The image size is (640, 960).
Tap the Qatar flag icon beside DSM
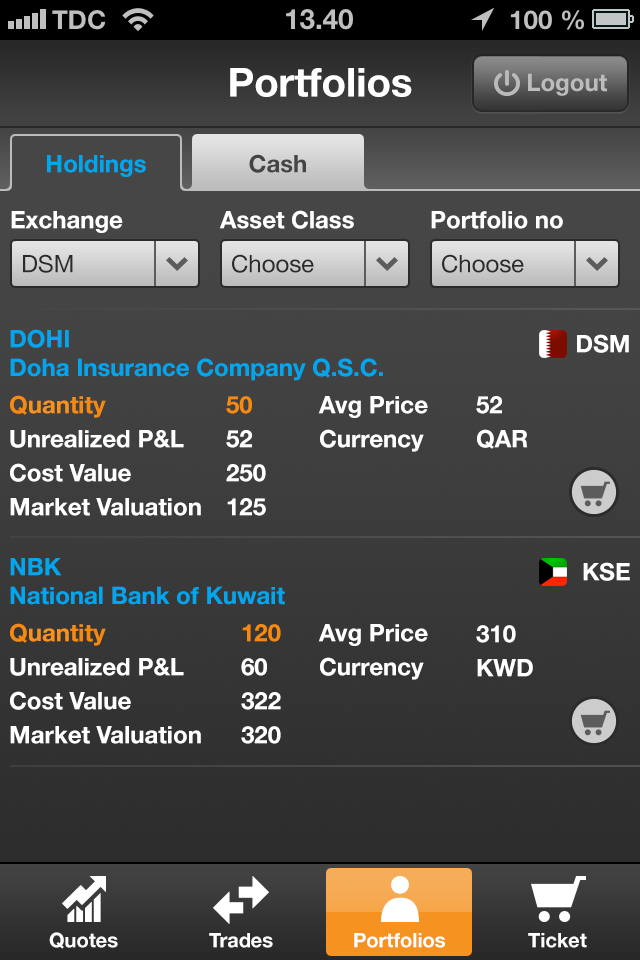tap(553, 344)
